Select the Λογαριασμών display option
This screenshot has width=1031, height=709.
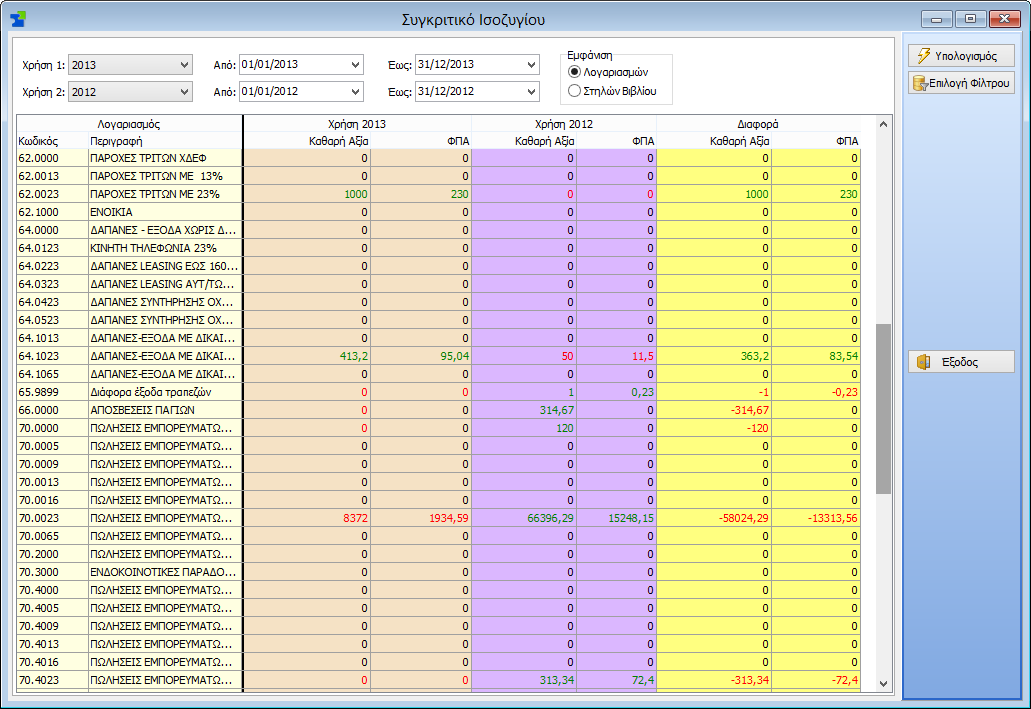(x=574, y=72)
